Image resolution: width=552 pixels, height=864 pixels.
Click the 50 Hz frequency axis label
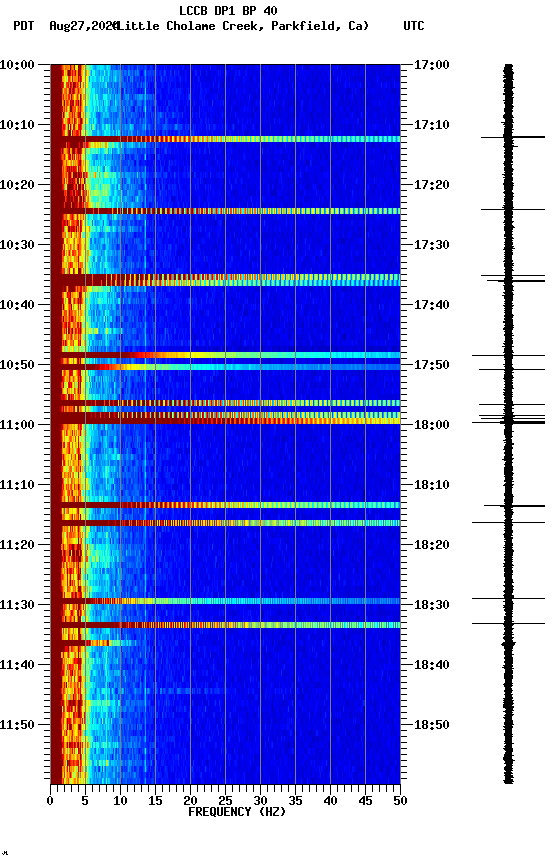[401, 801]
